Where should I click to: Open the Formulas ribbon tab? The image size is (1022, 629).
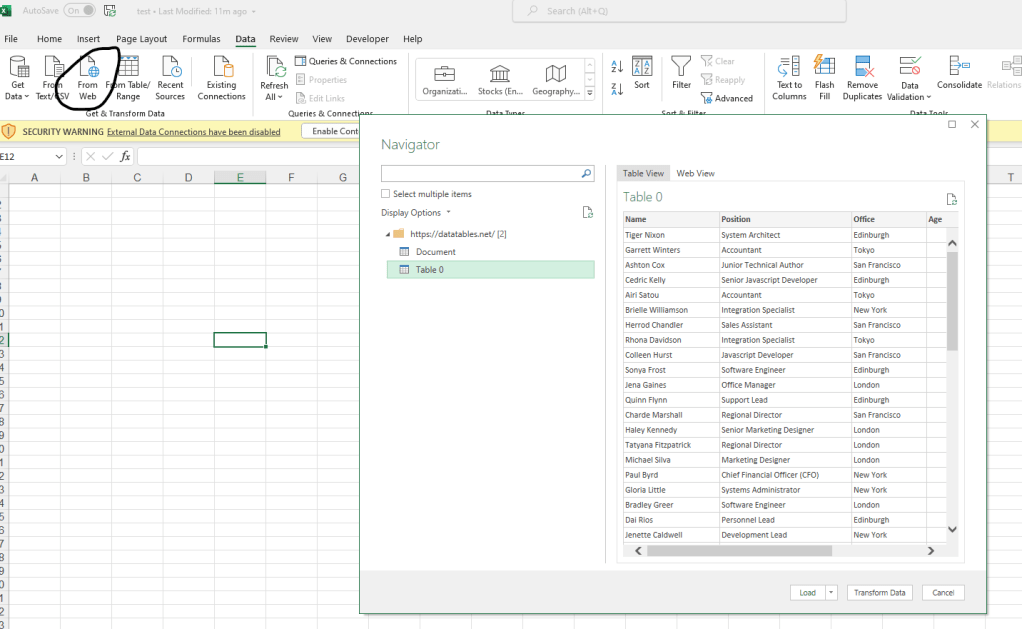201,39
